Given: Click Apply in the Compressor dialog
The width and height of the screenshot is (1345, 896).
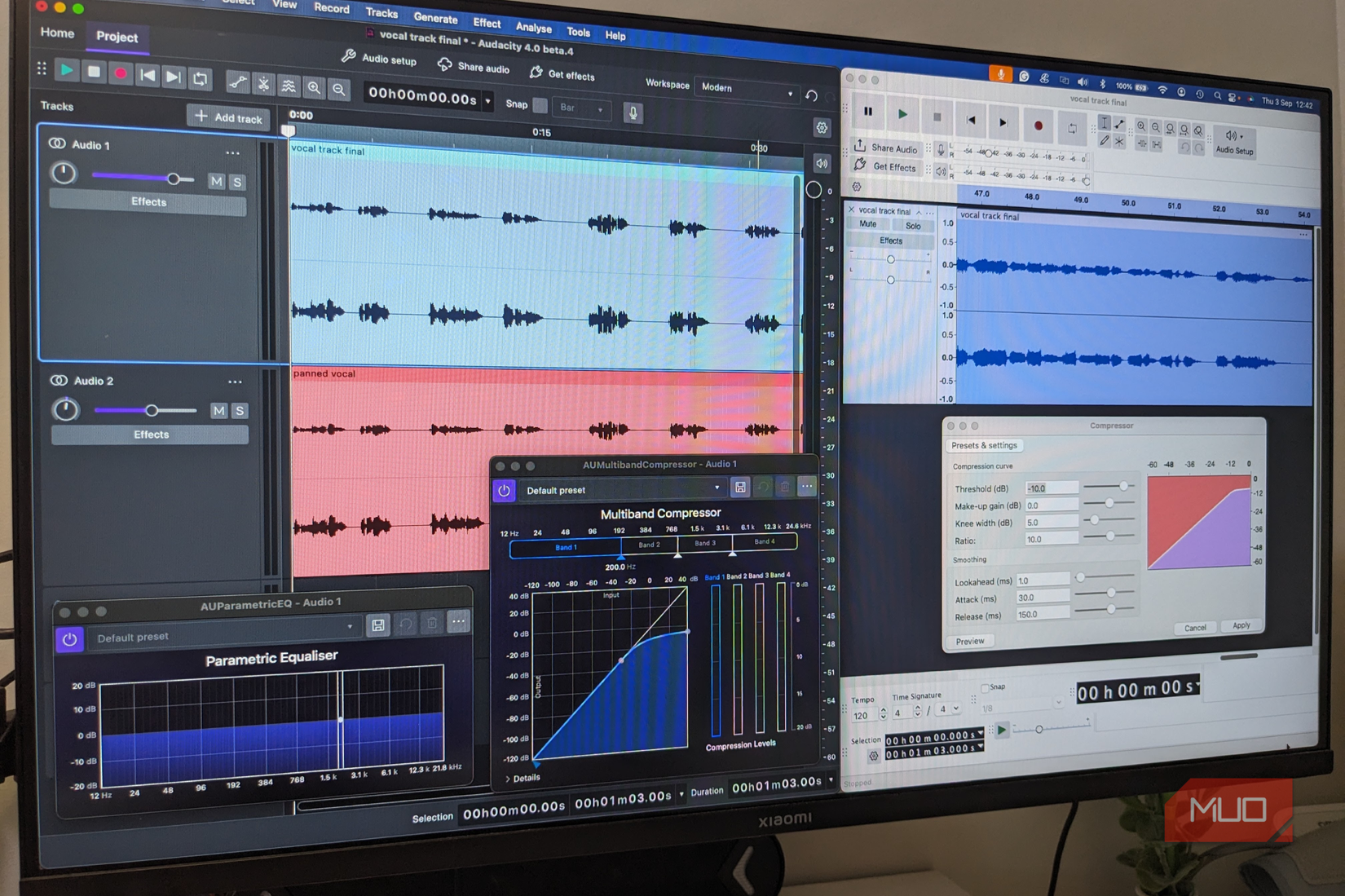Looking at the screenshot, I should coord(1241,625).
